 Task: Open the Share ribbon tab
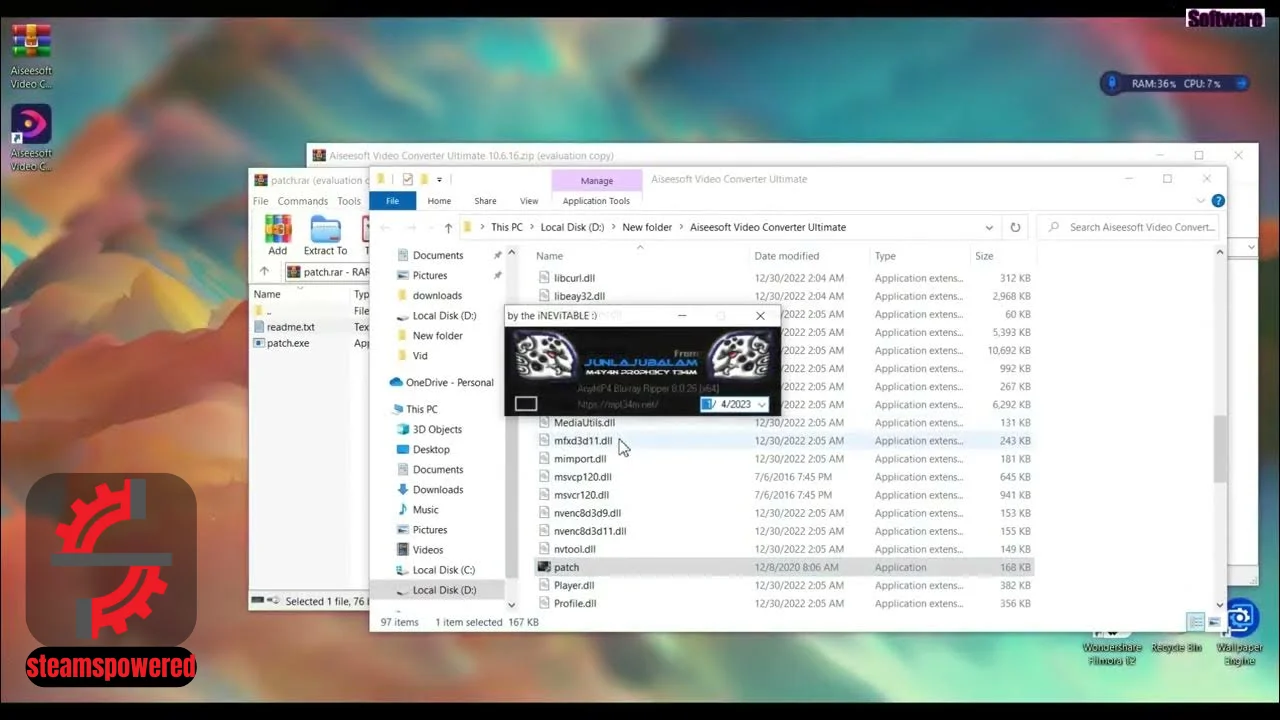click(x=485, y=201)
